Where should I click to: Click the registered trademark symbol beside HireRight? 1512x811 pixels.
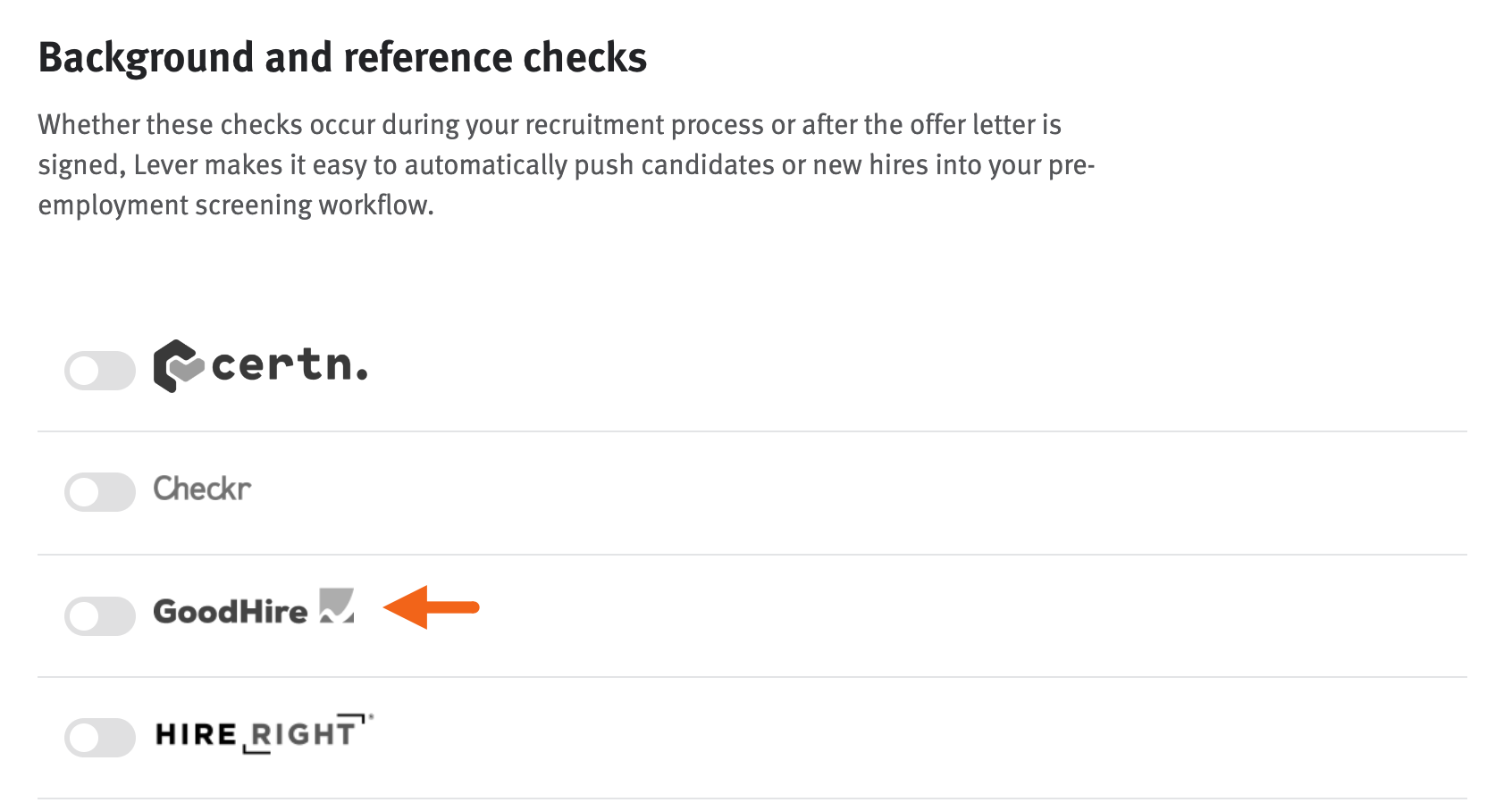point(371,716)
